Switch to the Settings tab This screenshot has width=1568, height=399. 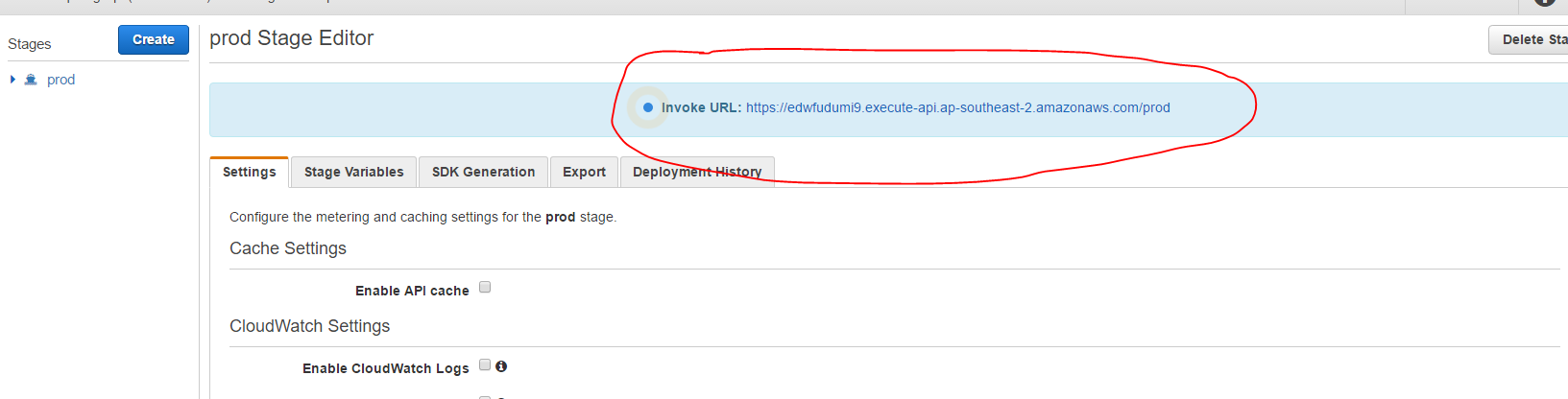250,172
